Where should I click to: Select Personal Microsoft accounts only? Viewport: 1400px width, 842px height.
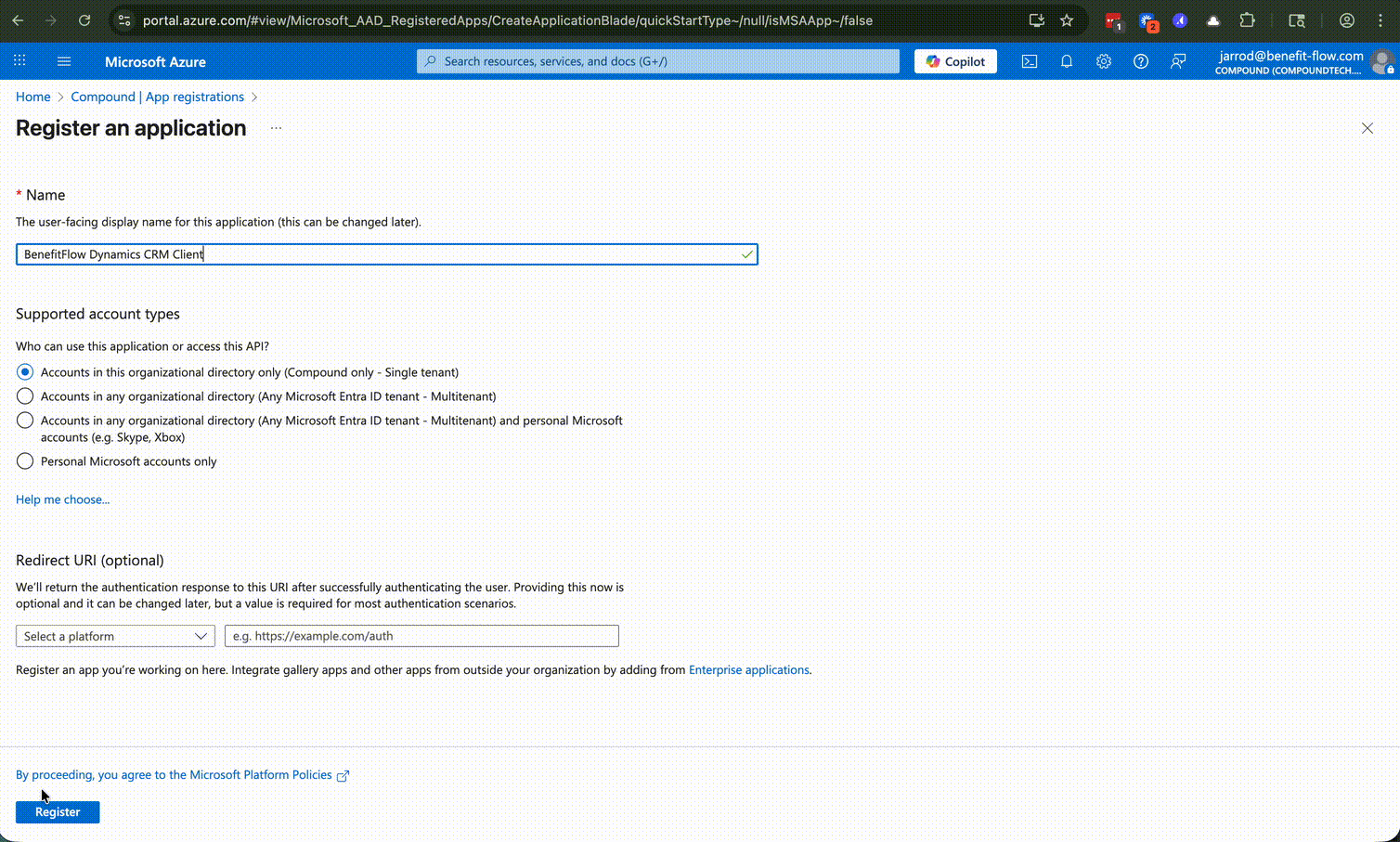coord(25,460)
